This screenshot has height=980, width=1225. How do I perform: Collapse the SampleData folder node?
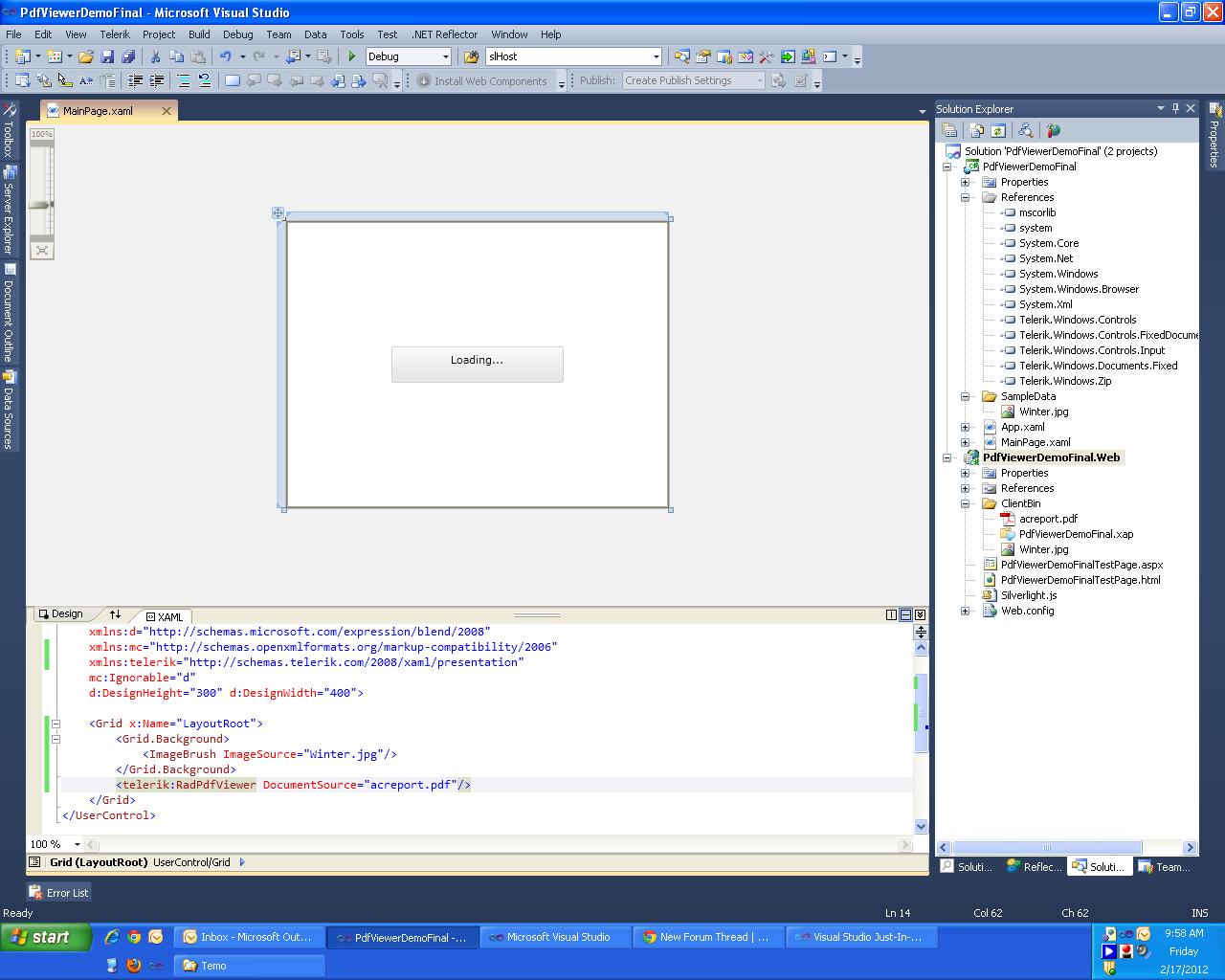[965, 396]
